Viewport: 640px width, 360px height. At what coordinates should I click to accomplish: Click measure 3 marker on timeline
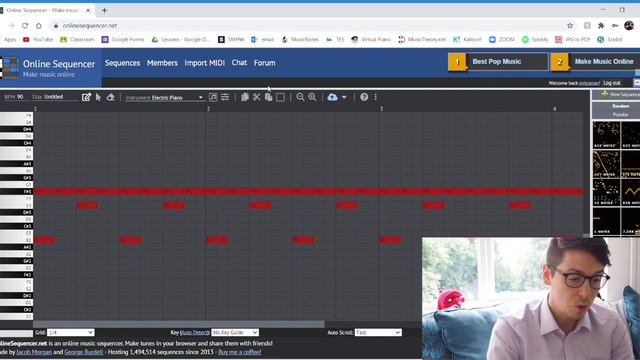coord(382,109)
